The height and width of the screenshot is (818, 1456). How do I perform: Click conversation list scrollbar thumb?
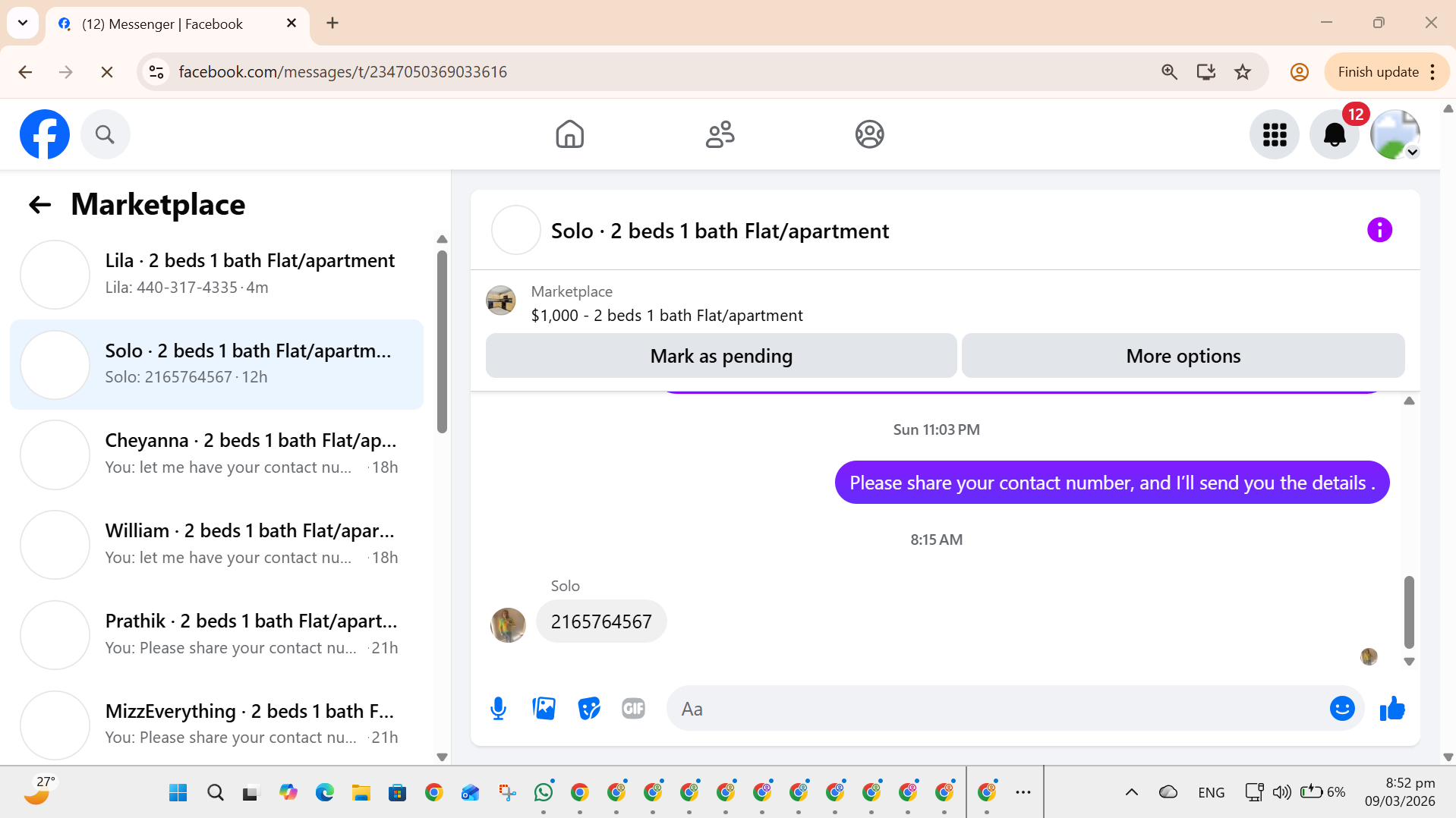click(442, 341)
